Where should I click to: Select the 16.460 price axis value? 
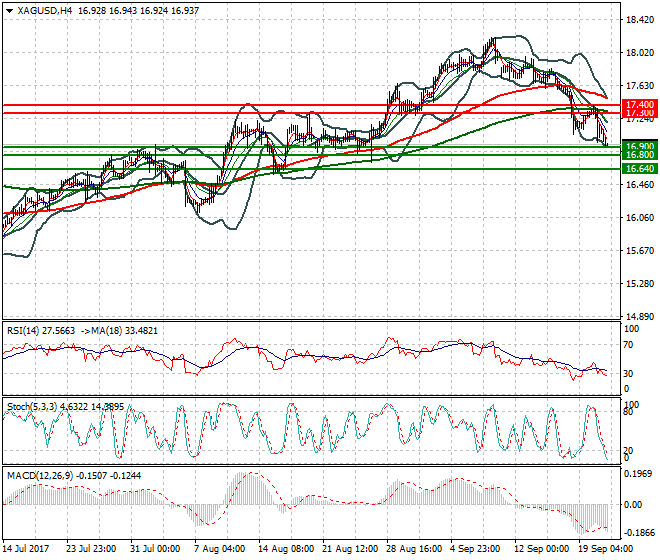[x=640, y=184]
